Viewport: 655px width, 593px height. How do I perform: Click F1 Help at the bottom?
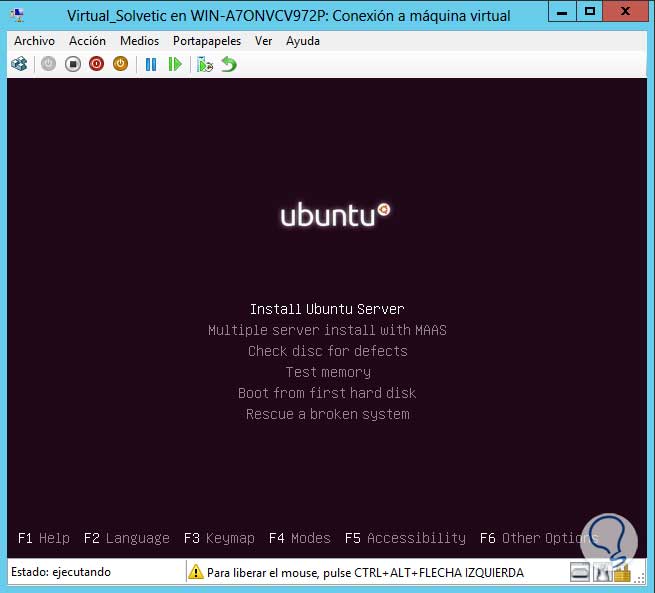pyautogui.click(x=44, y=538)
